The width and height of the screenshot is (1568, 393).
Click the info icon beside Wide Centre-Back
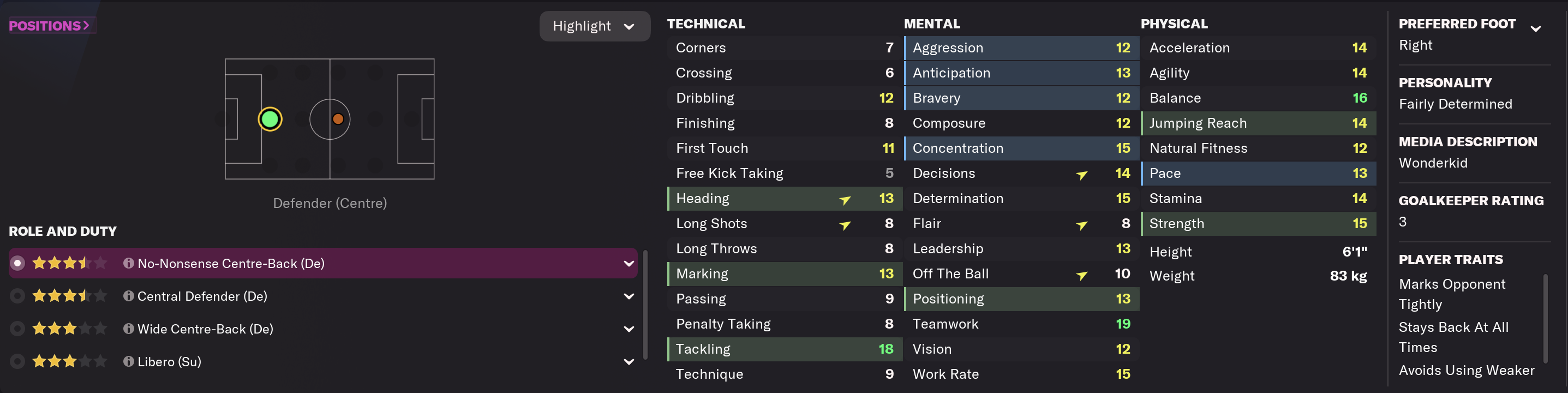click(128, 329)
